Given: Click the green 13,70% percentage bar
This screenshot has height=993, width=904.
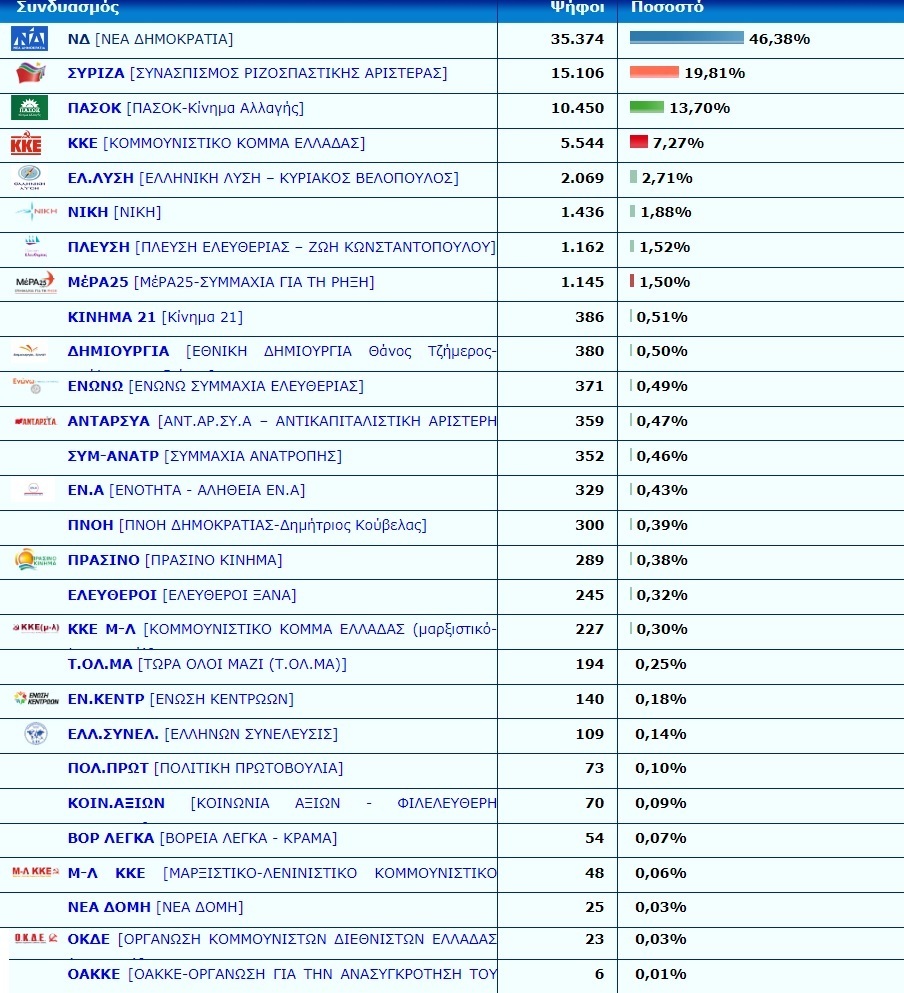Looking at the screenshot, I should [647, 107].
